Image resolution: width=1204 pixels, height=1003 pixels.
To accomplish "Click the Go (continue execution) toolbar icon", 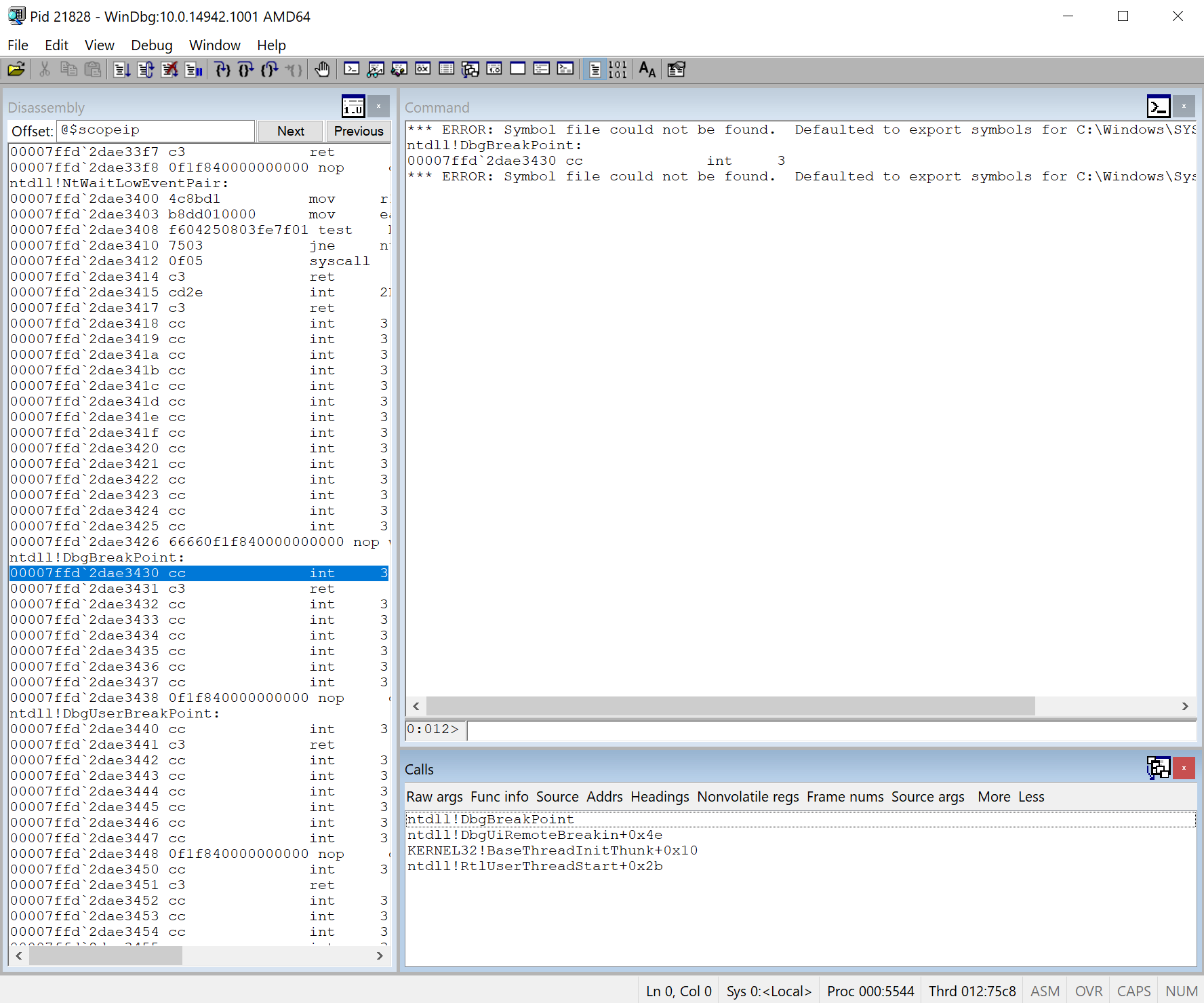I will pos(122,69).
